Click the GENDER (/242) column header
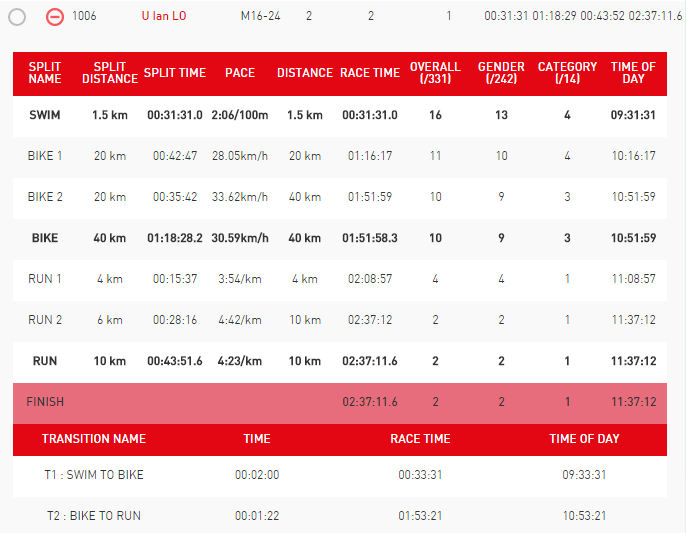Image resolution: width=686 pixels, height=533 pixels. [501, 73]
